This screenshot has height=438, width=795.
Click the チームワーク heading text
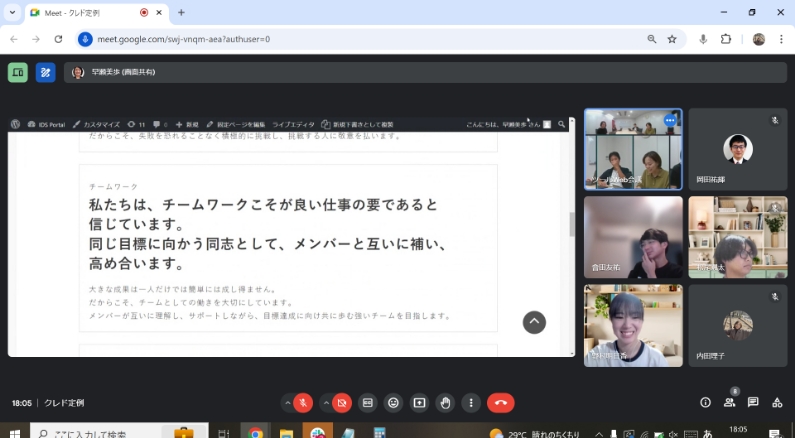click(113, 187)
